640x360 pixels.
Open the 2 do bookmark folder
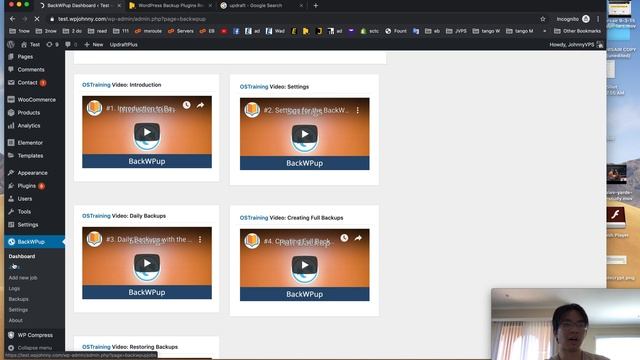click(72, 31)
